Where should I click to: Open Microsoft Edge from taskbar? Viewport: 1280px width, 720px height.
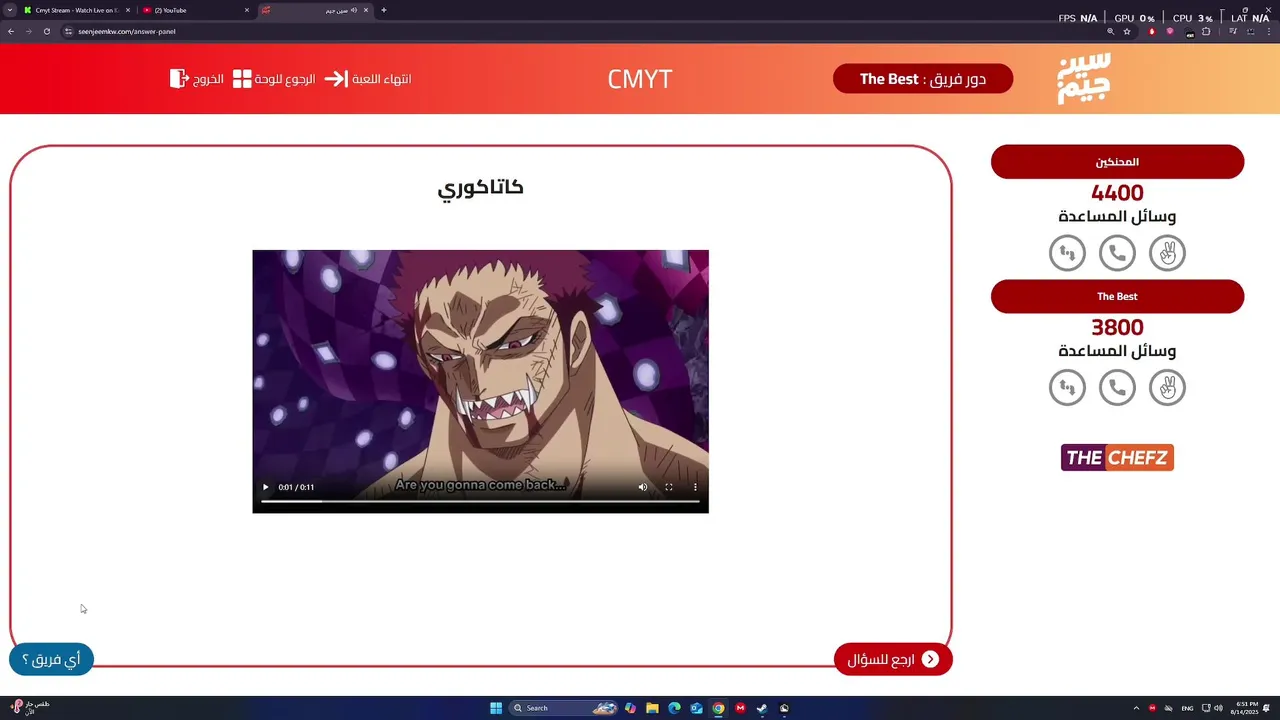click(674, 708)
